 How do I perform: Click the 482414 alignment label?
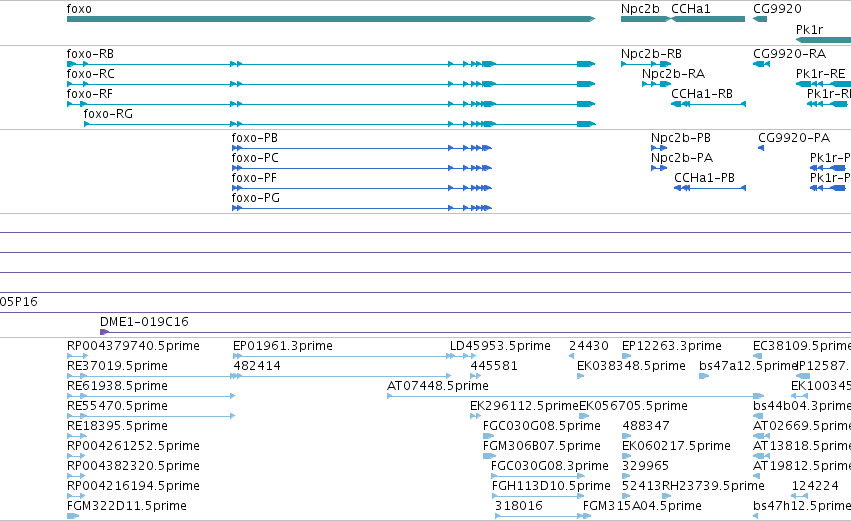[x=257, y=366]
